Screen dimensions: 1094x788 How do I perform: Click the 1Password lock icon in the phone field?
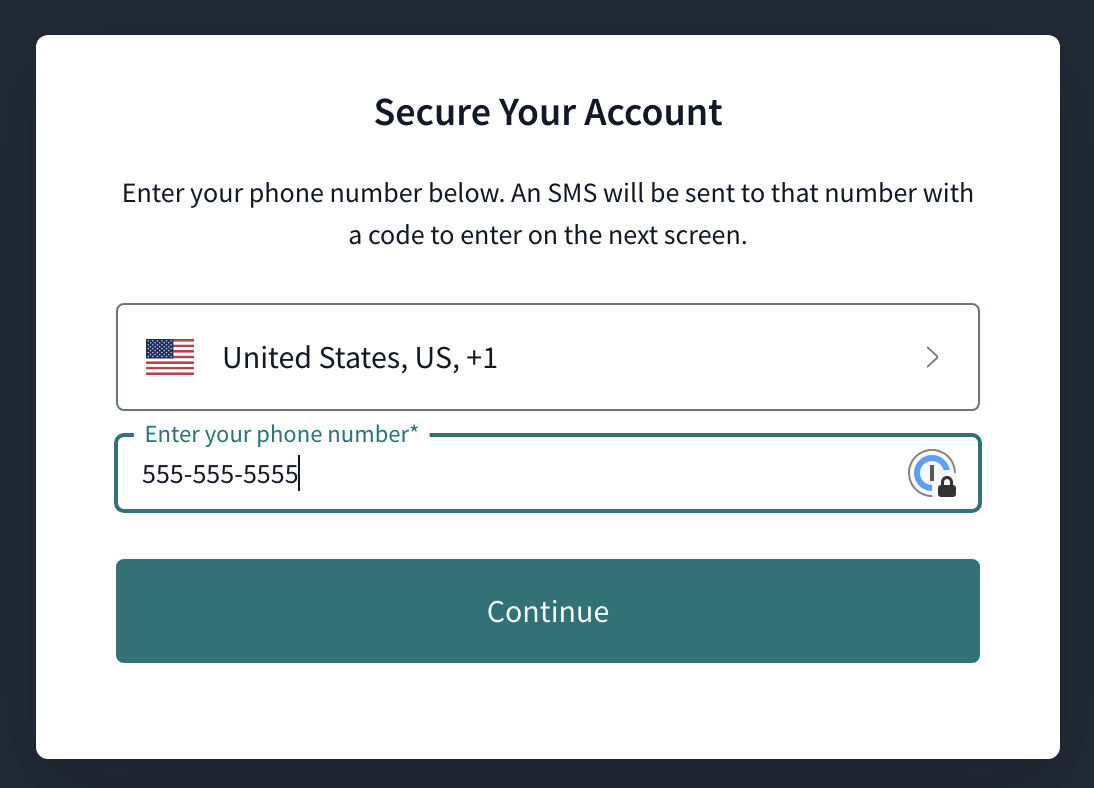coord(934,473)
